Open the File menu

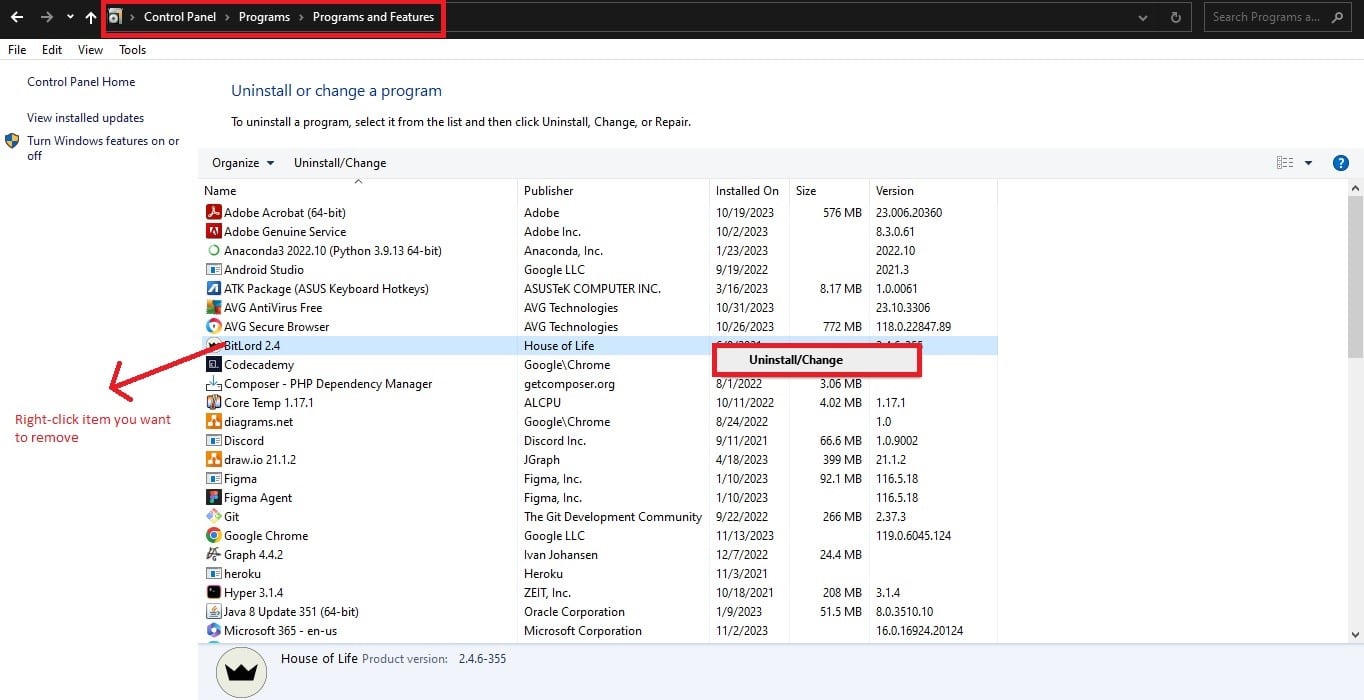pos(17,49)
